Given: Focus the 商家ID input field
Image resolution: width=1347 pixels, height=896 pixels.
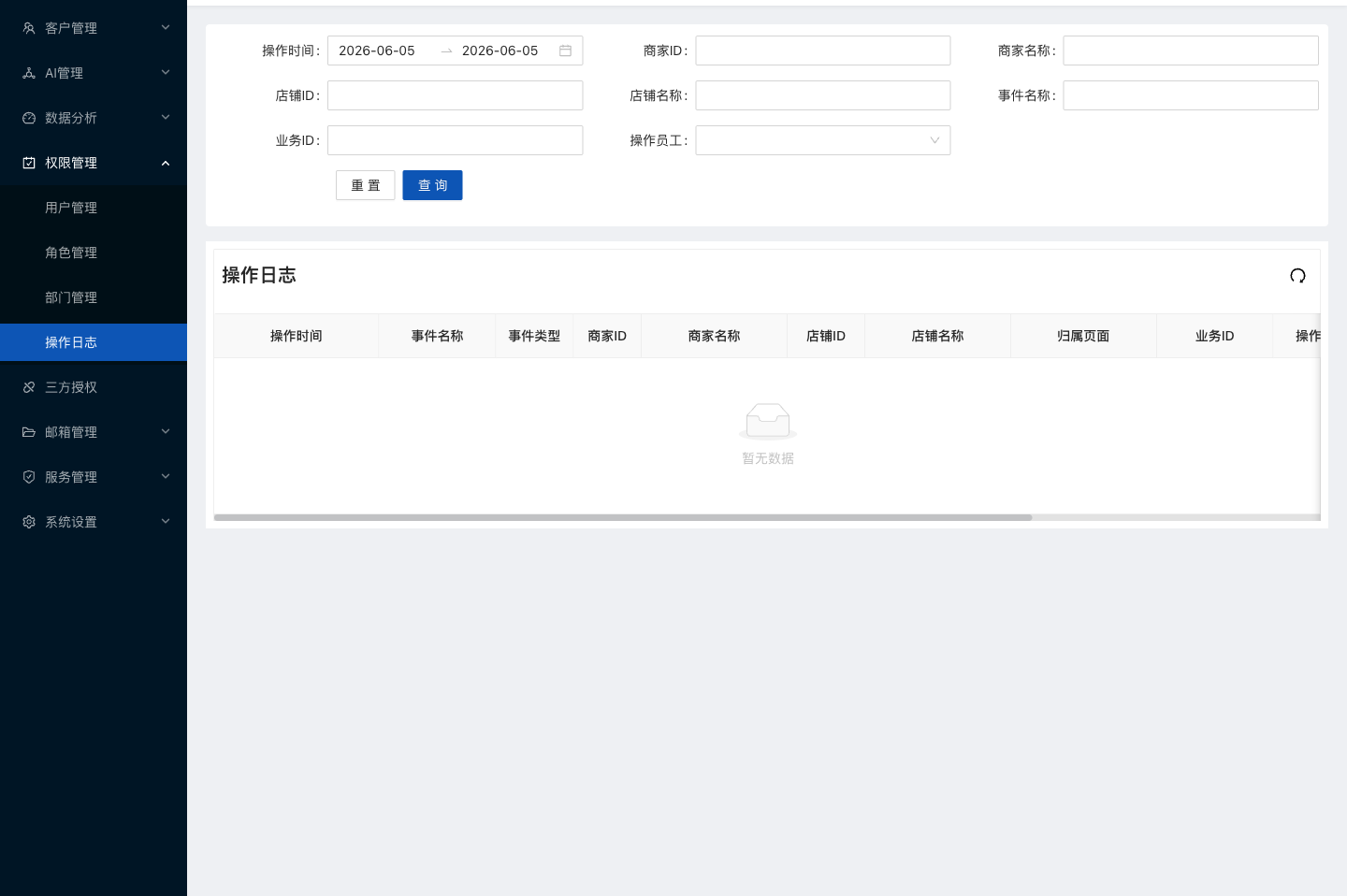Looking at the screenshot, I should coord(823,51).
